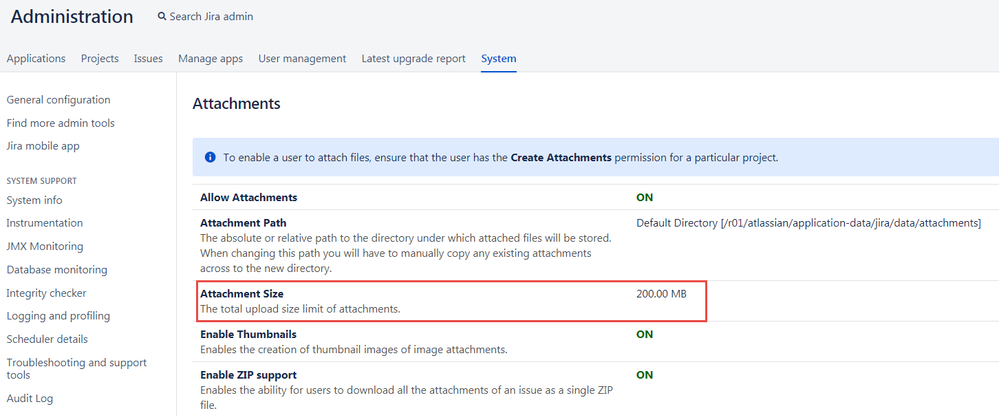Click the Attachment Size label

[241, 294]
